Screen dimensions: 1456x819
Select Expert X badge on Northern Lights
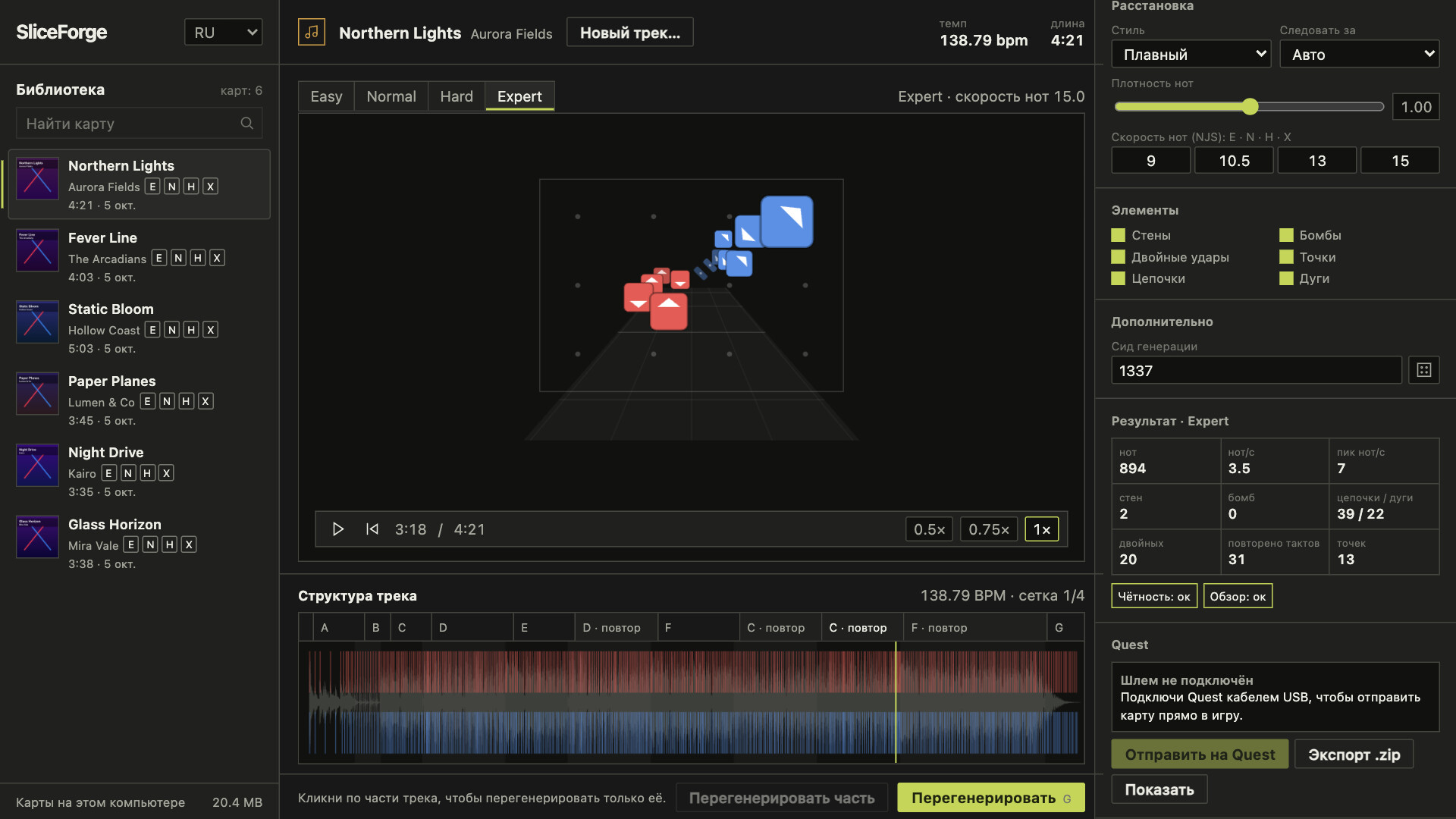(x=211, y=187)
